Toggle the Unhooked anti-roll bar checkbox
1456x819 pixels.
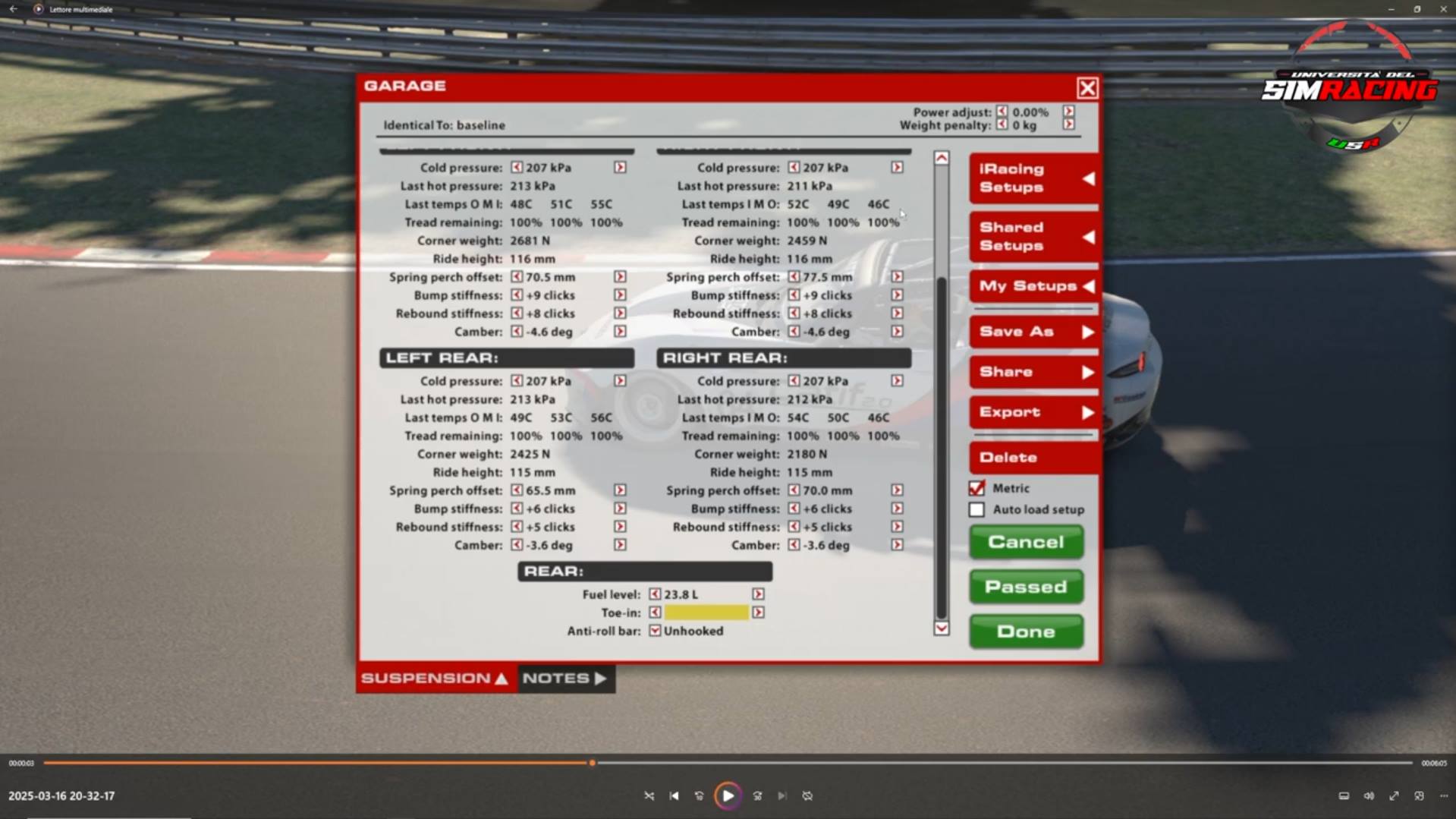click(655, 631)
